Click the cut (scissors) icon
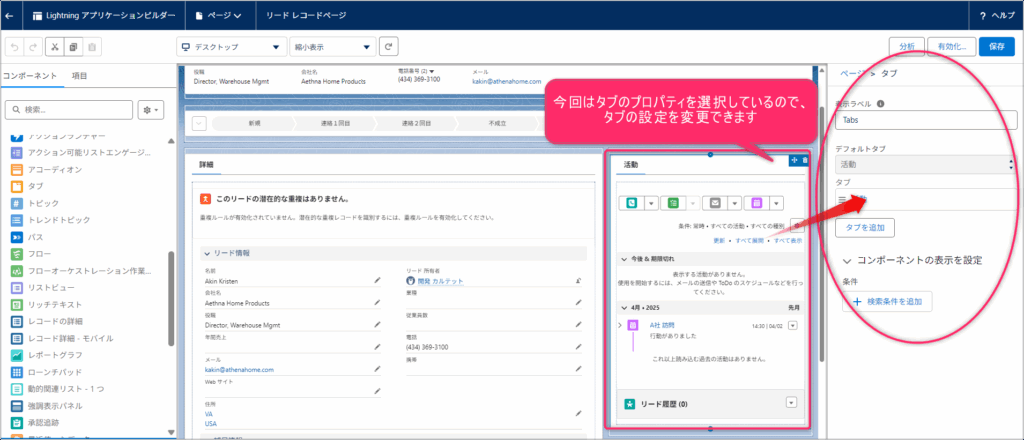The height and width of the screenshot is (440, 1024). coord(53,47)
